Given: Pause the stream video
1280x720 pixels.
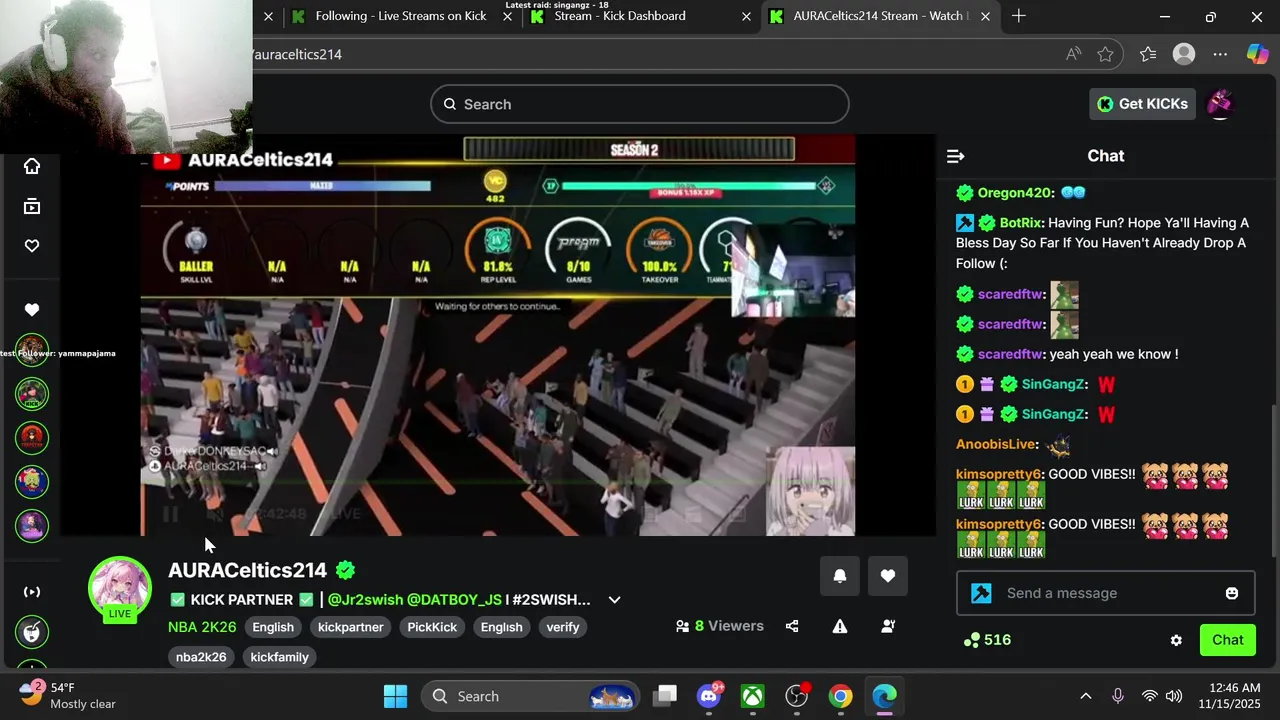Looking at the screenshot, I should tap(170, 514).
